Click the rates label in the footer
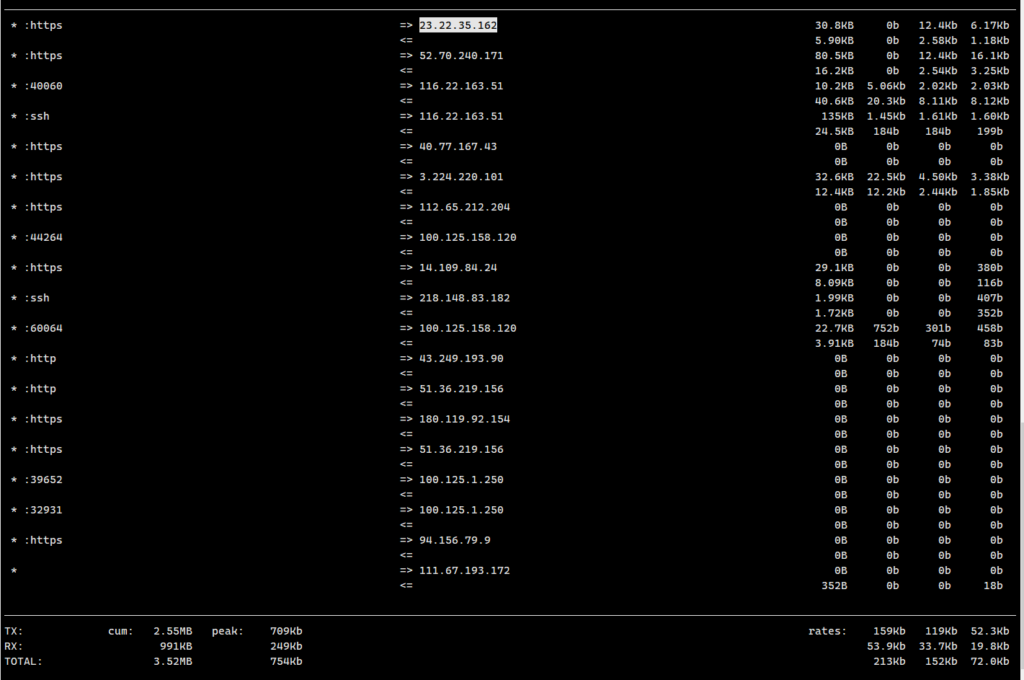The image size is (1024, 680). pyautogui.click(x=827, y=632)
